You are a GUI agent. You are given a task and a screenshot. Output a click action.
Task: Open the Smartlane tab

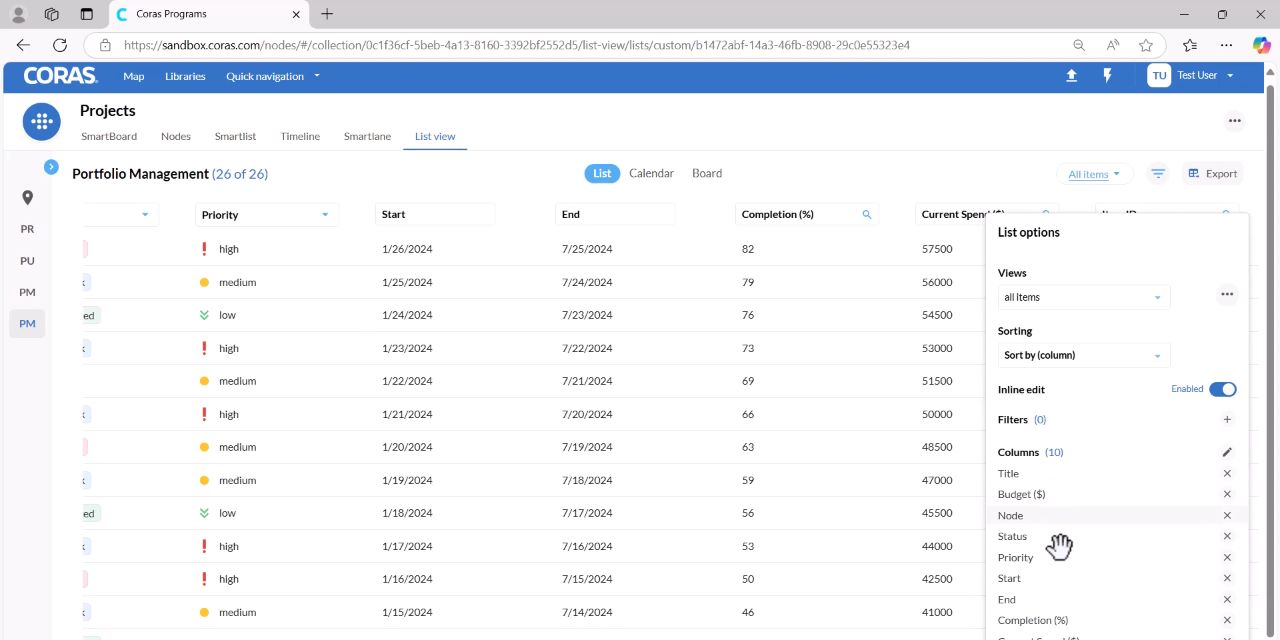tap(367, 136)
